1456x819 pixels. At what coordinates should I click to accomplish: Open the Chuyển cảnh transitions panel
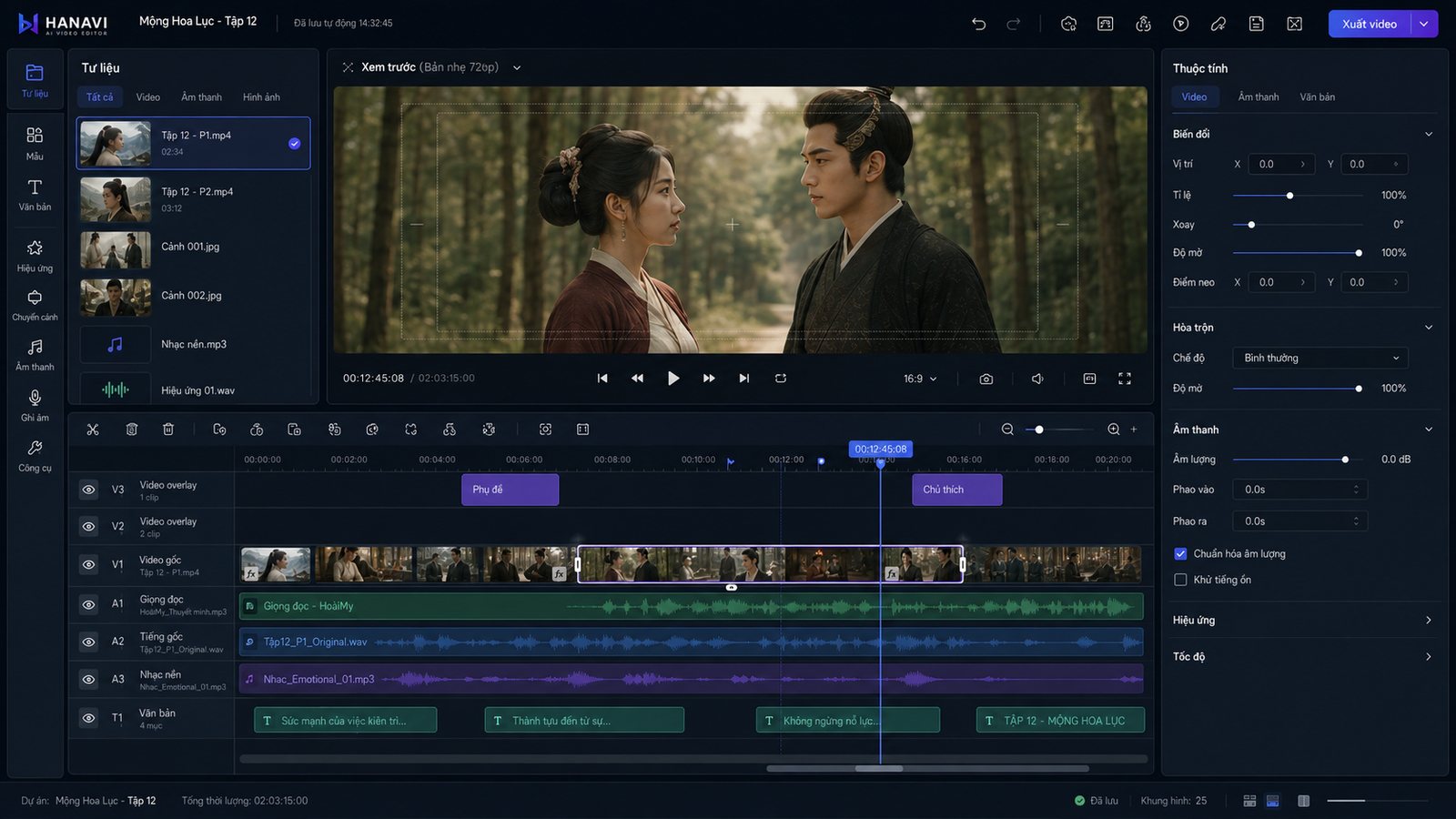pyautogui.click(x=35, y=305)
